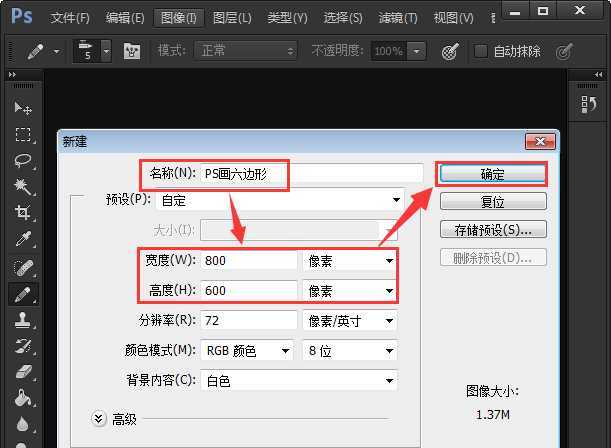The image size is (611, 448).
Task: Click the 分辨率 resolution field 72
Action: [x=249, y=321]
